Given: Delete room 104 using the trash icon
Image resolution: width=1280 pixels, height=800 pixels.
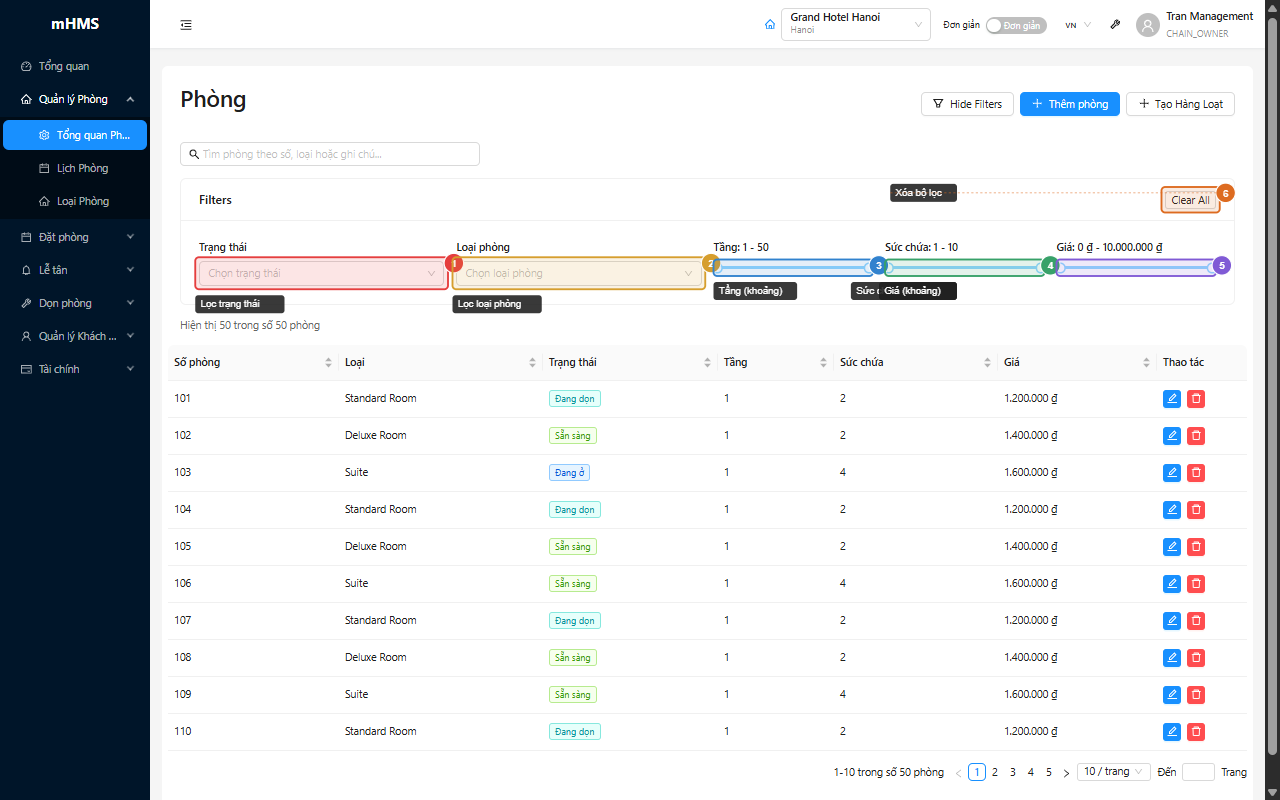Looking at the screenshot, I should [1196, 510].
